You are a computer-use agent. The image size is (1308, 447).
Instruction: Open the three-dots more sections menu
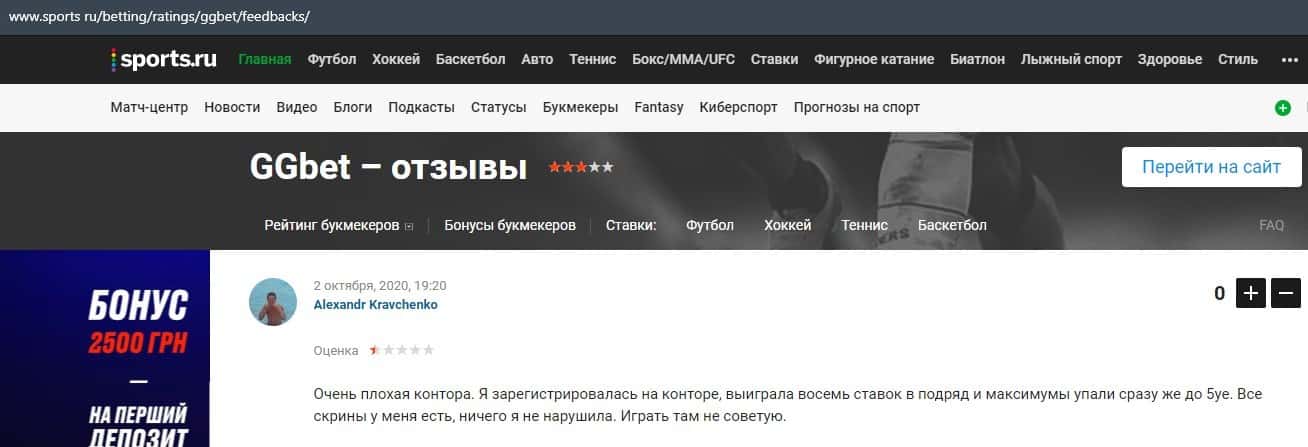pos(1289,60)
